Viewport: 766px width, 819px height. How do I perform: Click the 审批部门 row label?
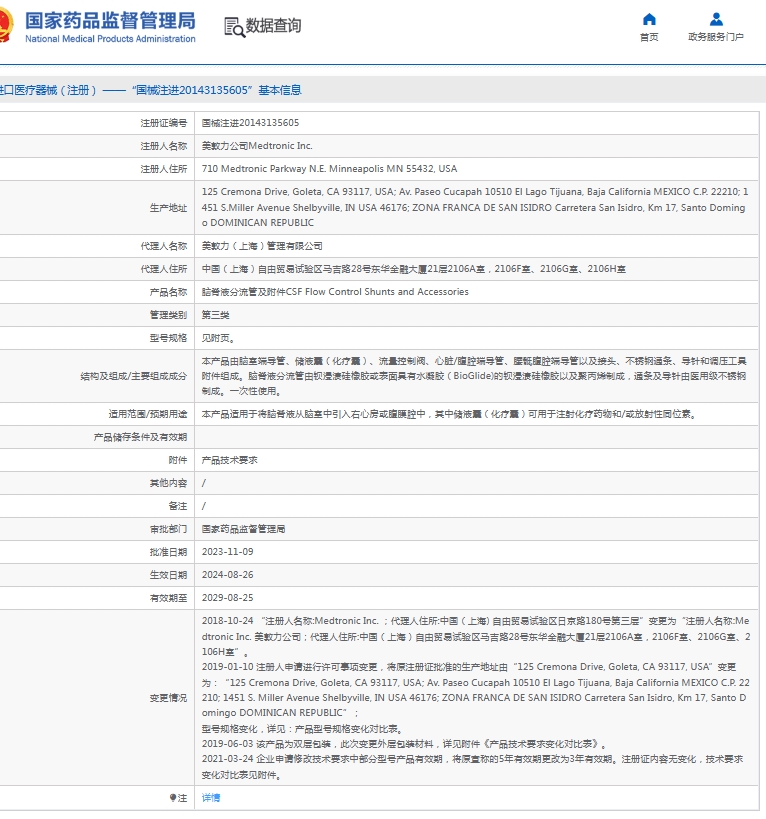168,529
